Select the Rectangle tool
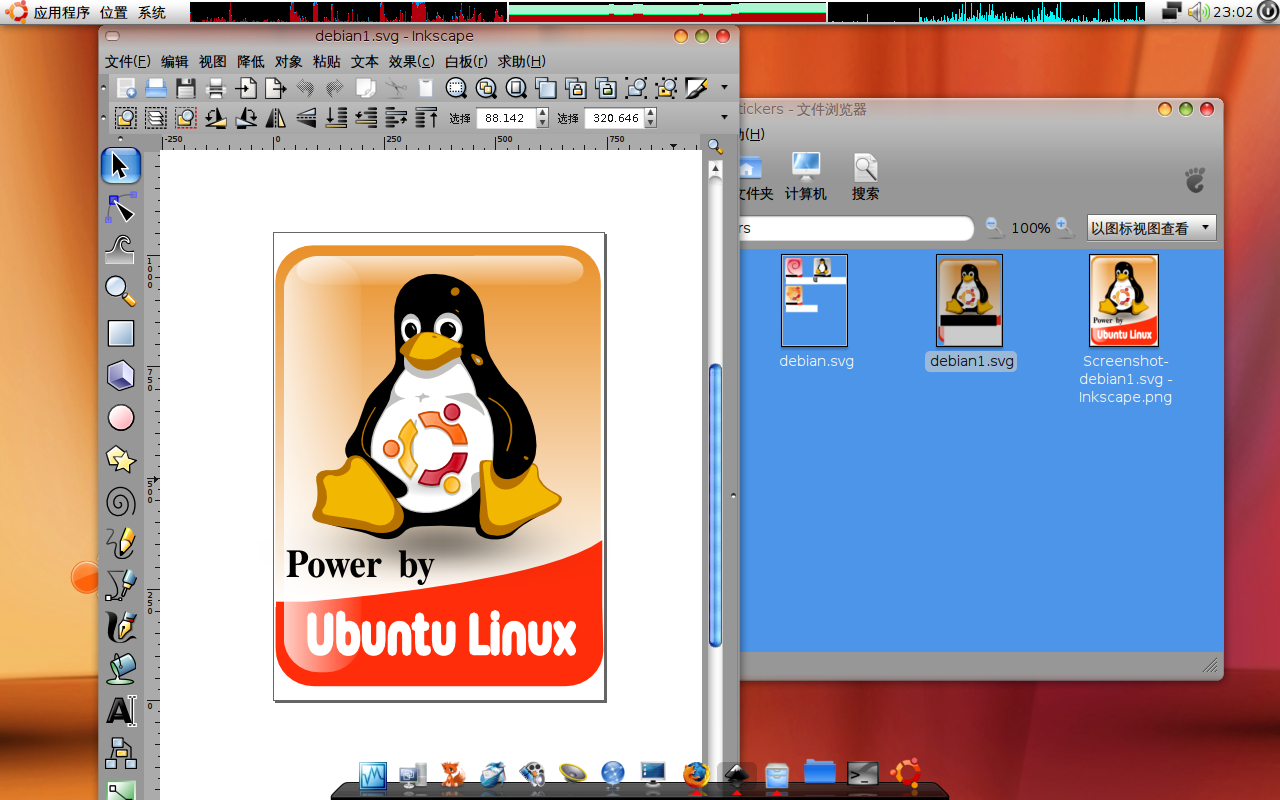 click(121, 333)
